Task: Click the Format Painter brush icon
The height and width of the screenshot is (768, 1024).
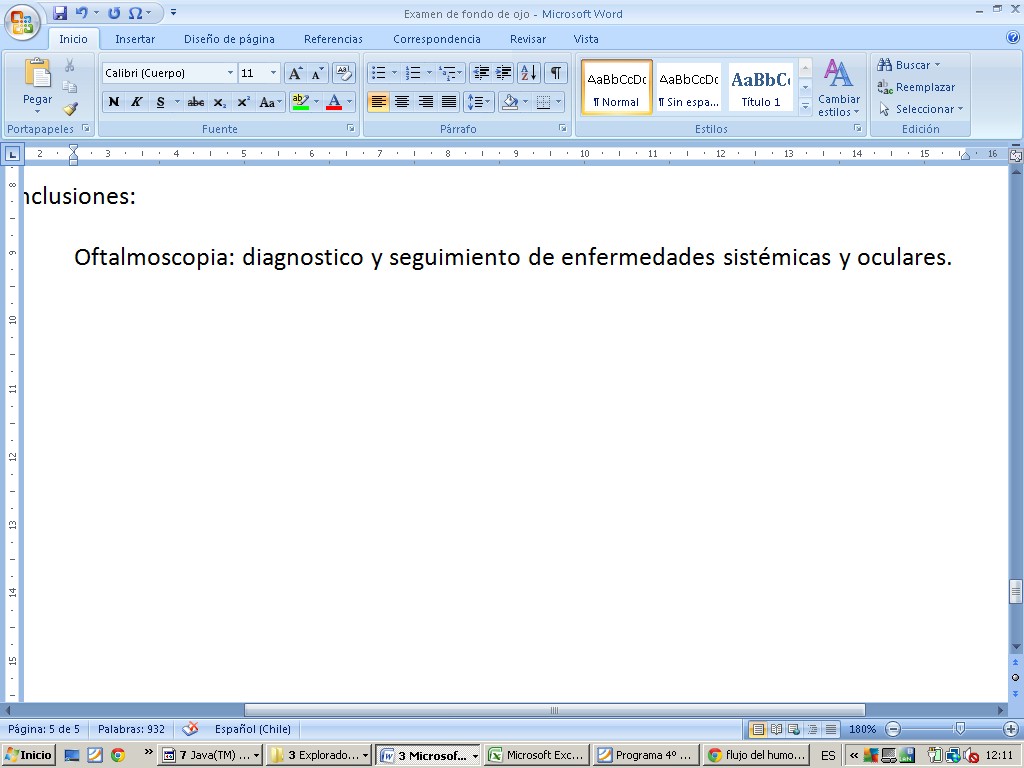Action: (x=70, y=109)
